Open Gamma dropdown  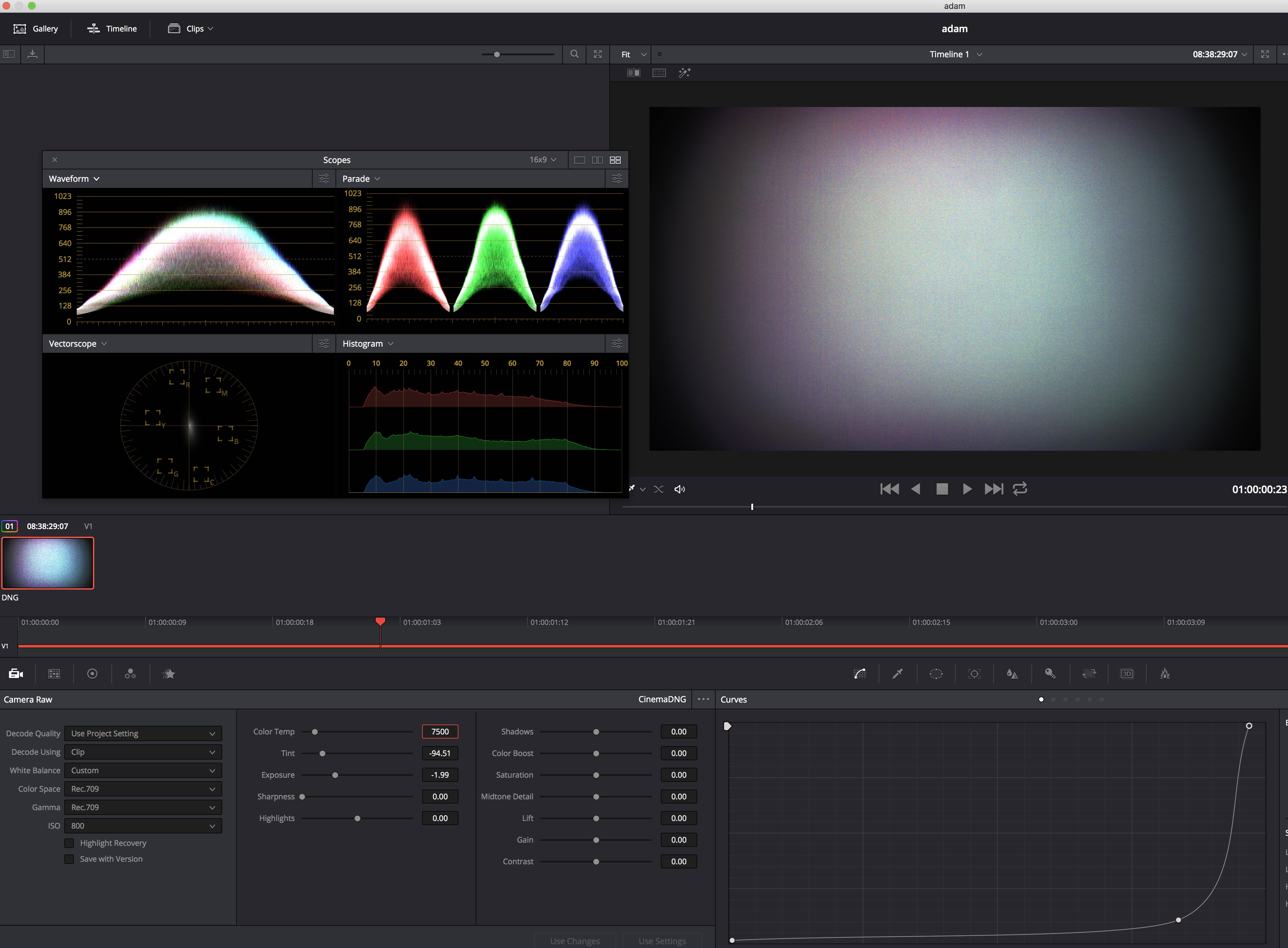click(143, 807)
